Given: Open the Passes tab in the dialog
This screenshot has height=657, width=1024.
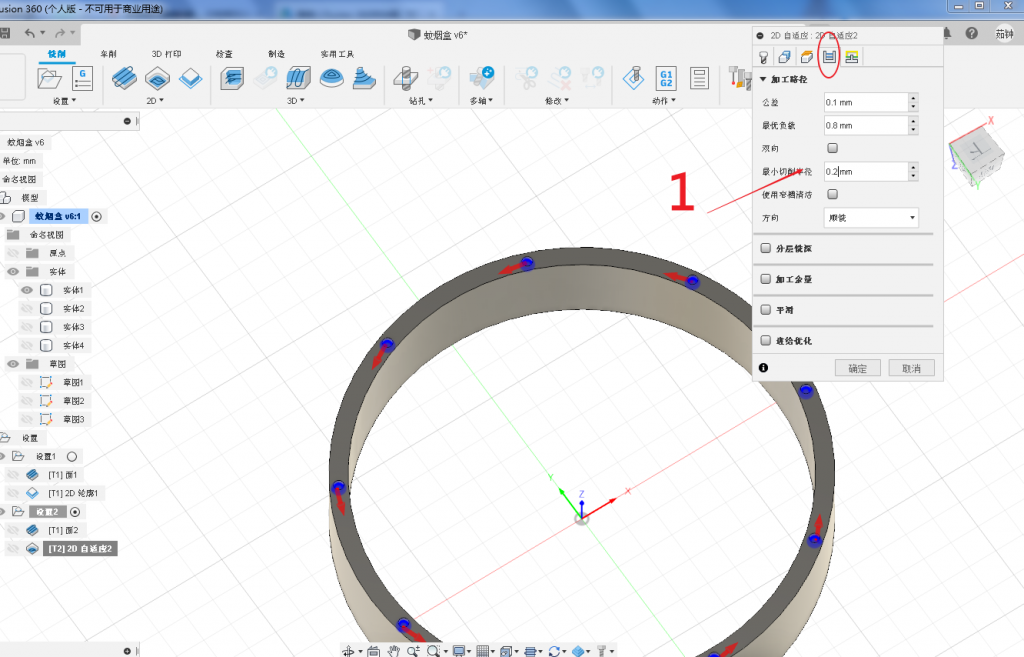Looking at the screenshot, I should tap(829, 57).
